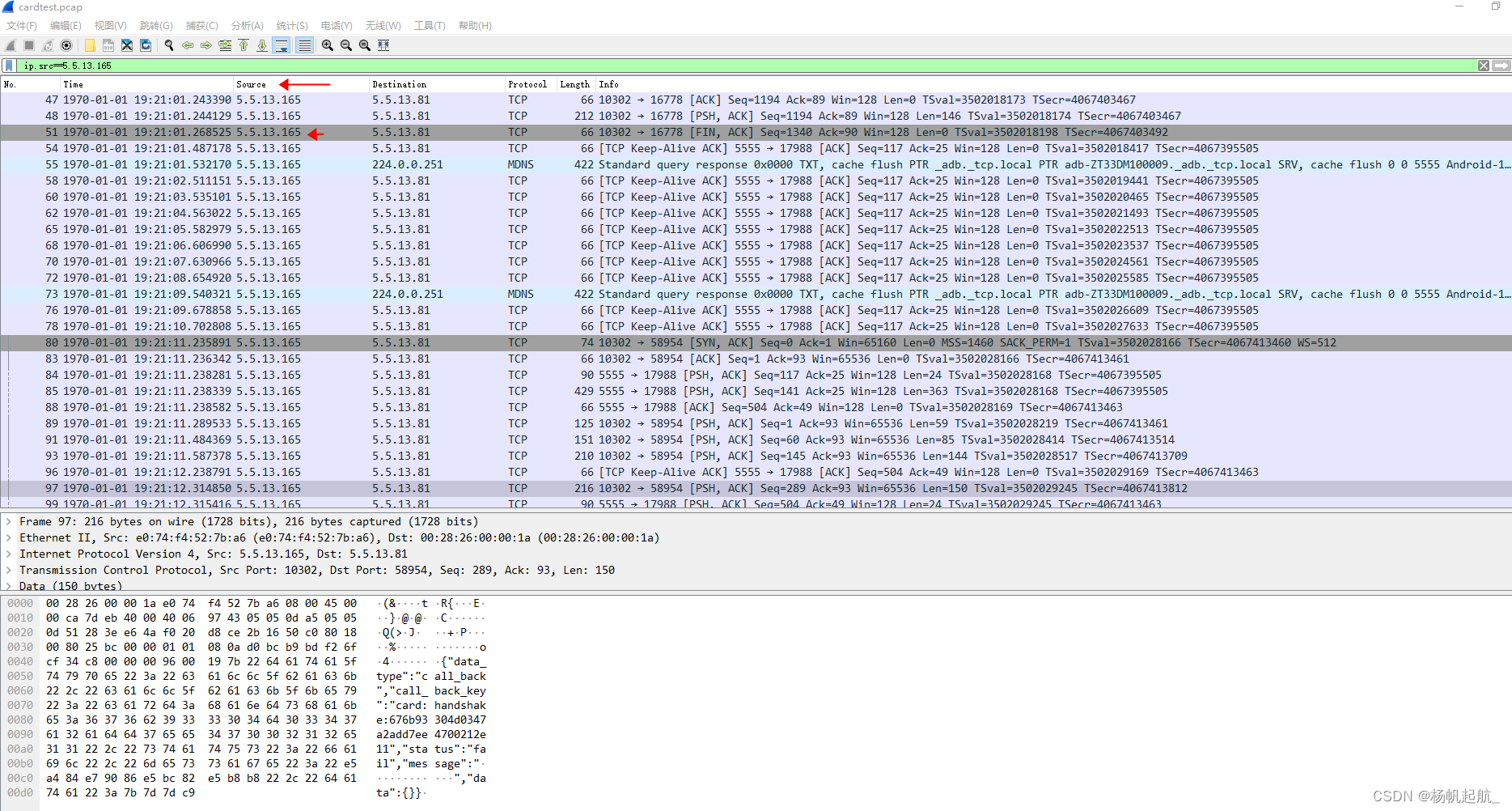
Task: Select MDNS packet number 55
Action: click(756, 164)
